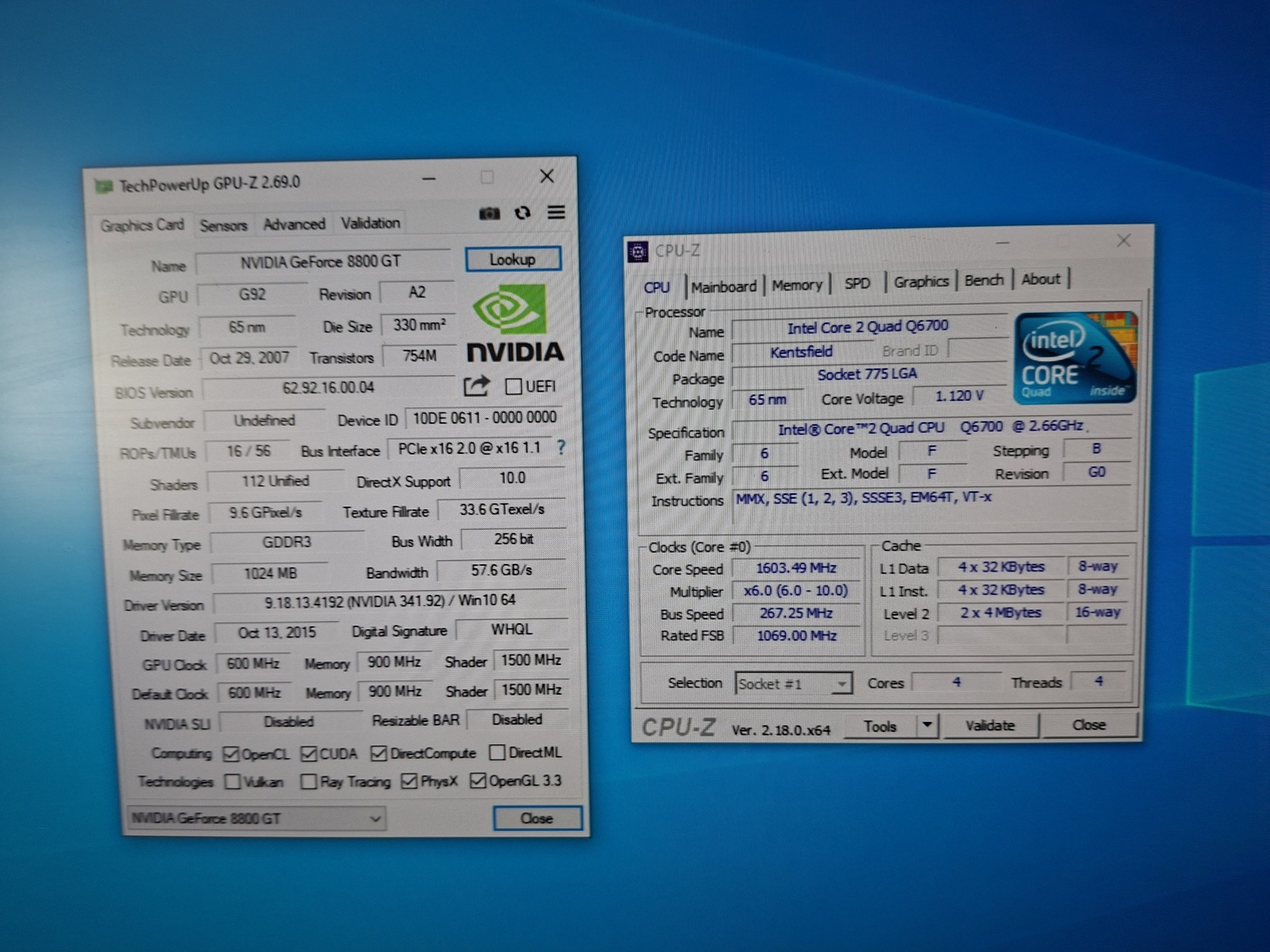Click the Close button in CPU-Z
This screenshot has height=952, width=1270.
(1089, 725)
